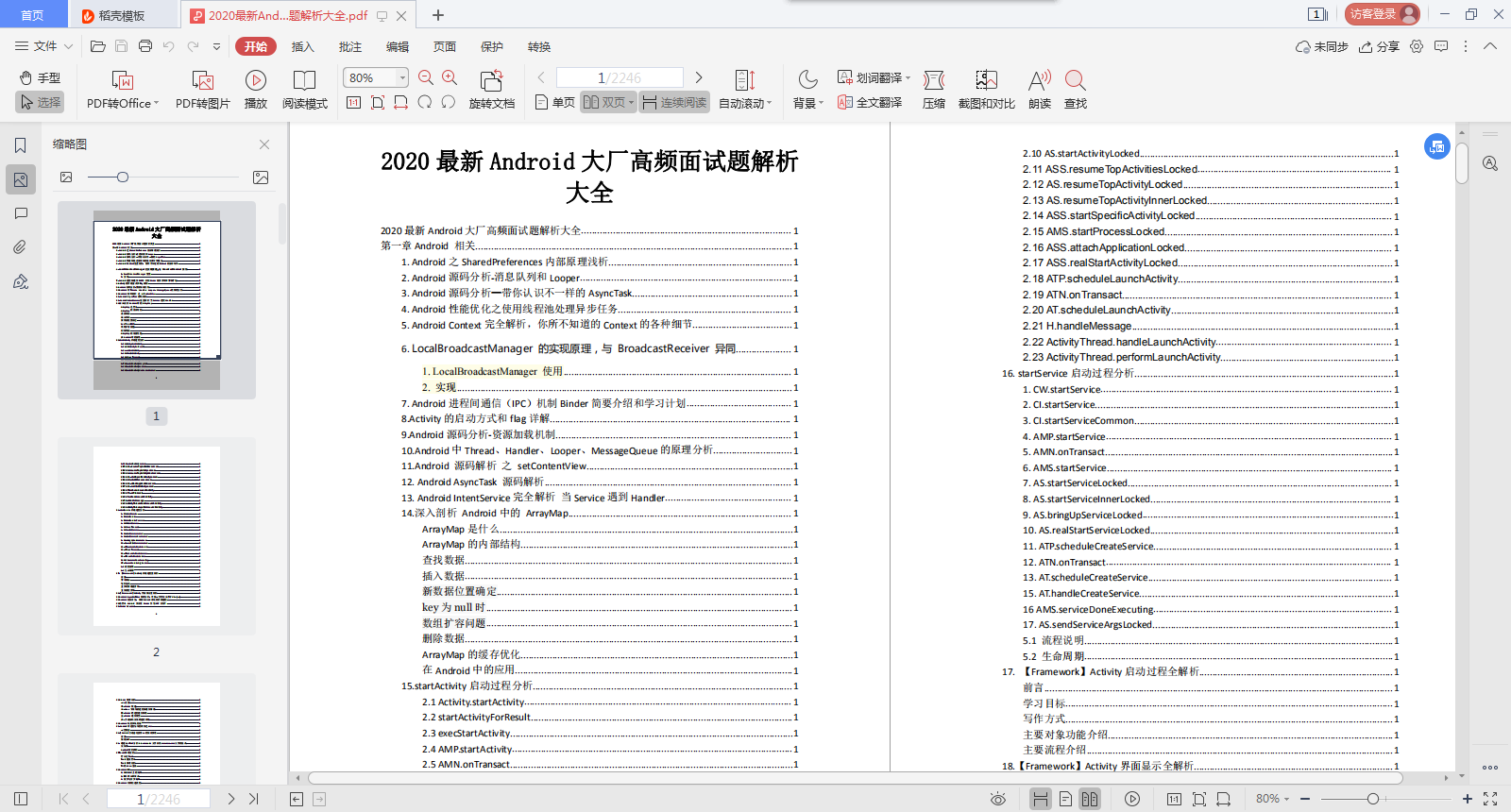Open 全文翻译 full-text translation
1511x812 pixels.
point(870,102)
